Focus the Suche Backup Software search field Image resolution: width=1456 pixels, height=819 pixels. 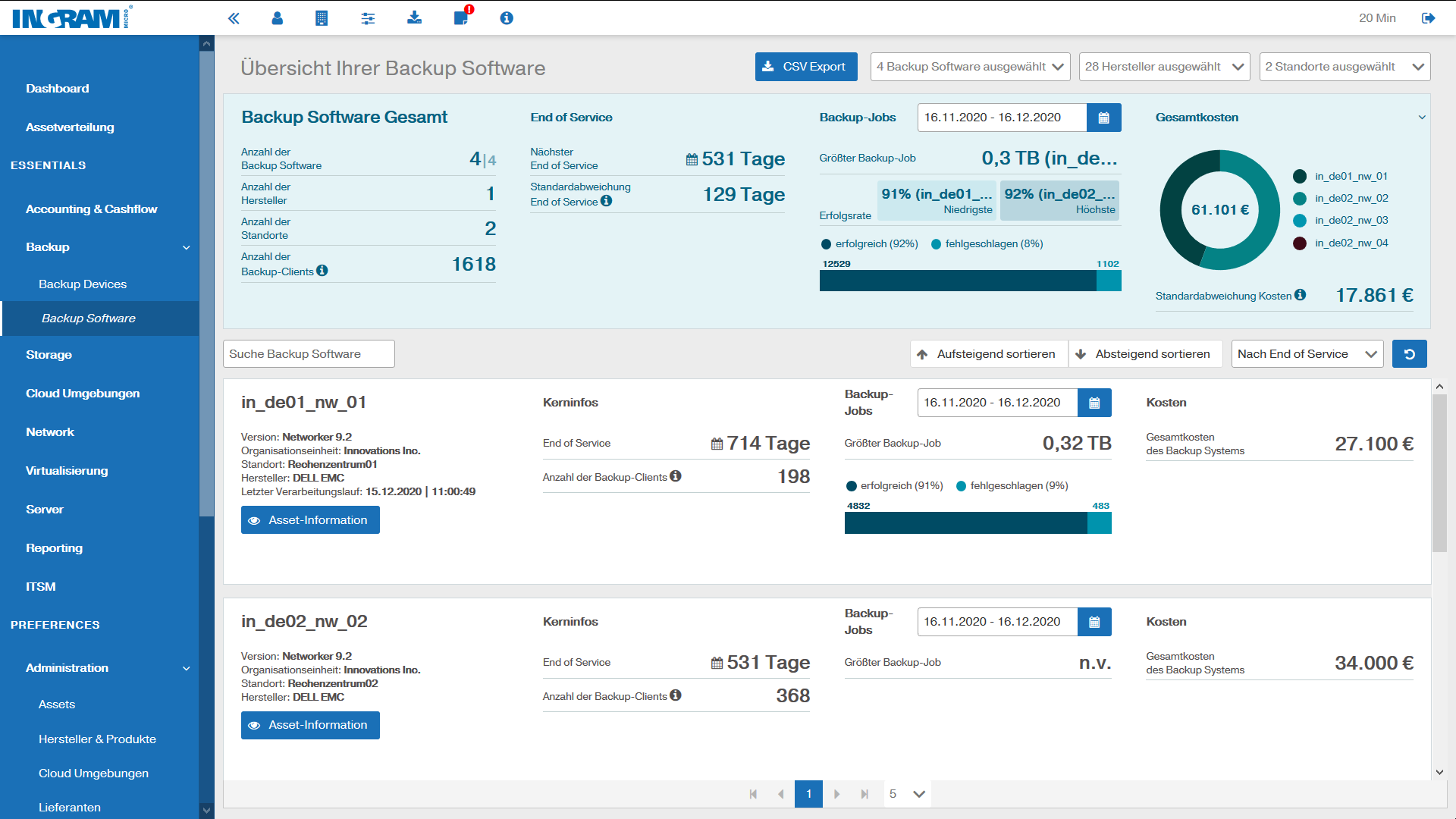click(x=309, y=354)
